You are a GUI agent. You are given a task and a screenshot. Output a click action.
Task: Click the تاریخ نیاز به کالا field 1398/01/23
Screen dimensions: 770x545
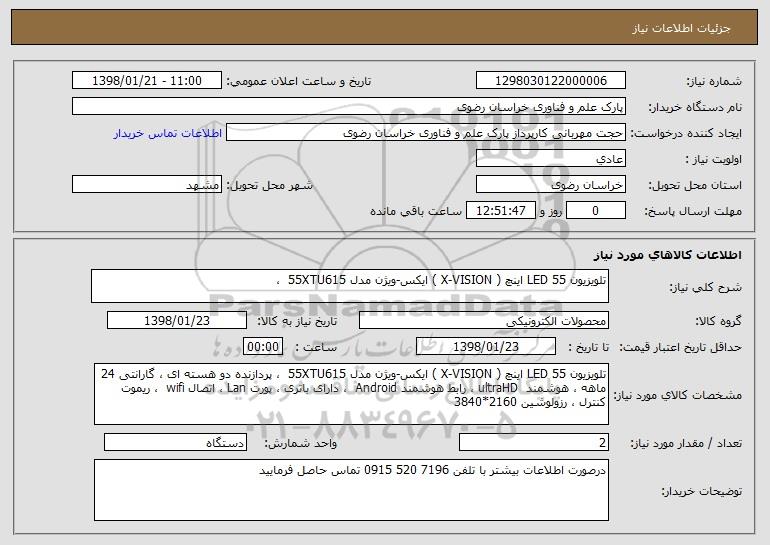(177, 321)
